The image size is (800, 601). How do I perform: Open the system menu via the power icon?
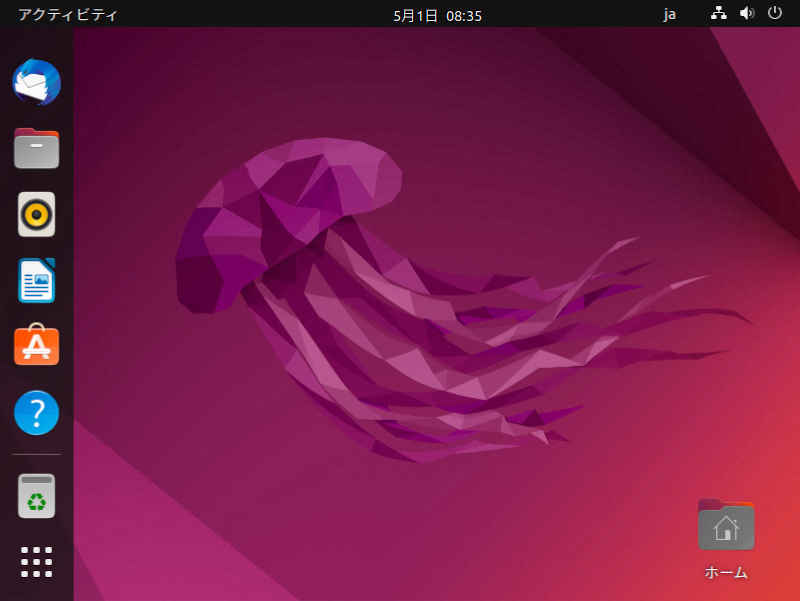tap(775, 14)
